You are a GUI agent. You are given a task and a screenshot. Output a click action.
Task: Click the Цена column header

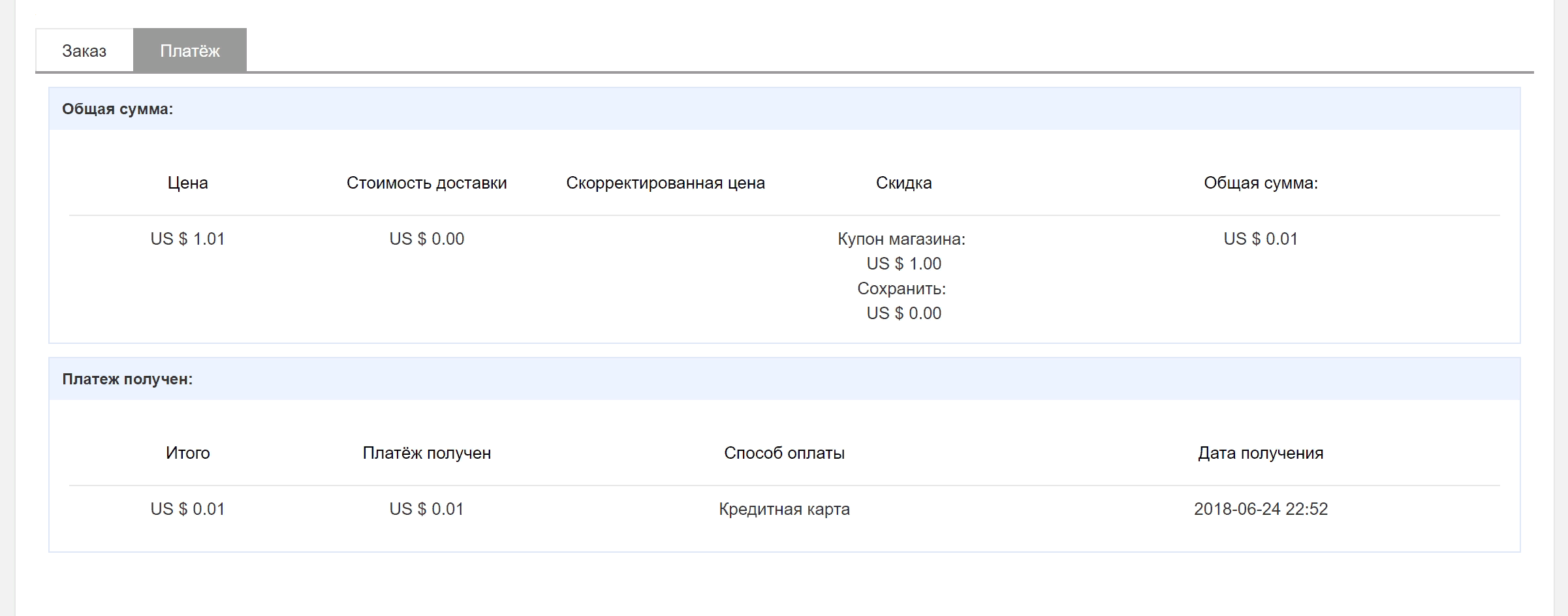click(x=188, y=183)
